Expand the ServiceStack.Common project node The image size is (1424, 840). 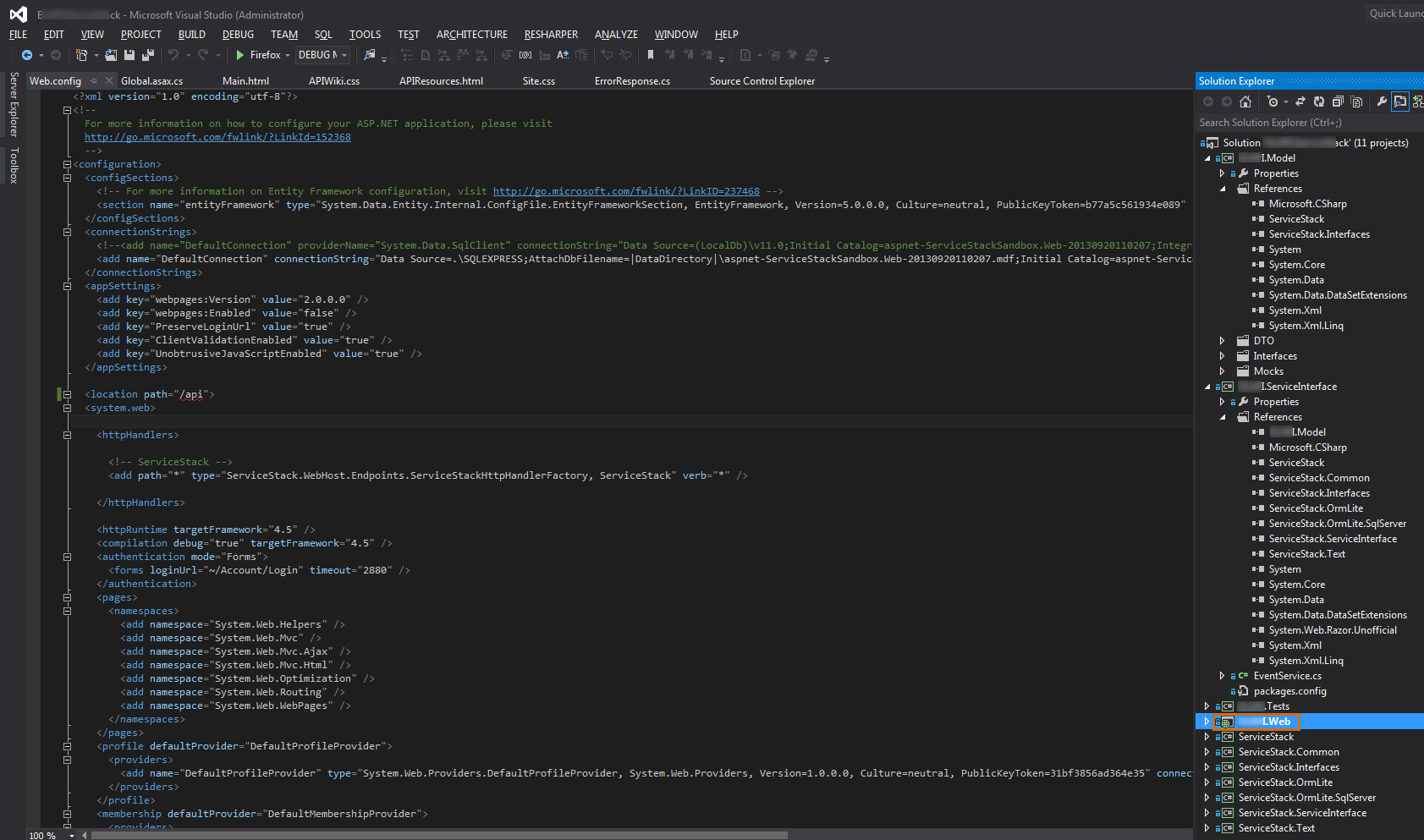click(1207, 752)
